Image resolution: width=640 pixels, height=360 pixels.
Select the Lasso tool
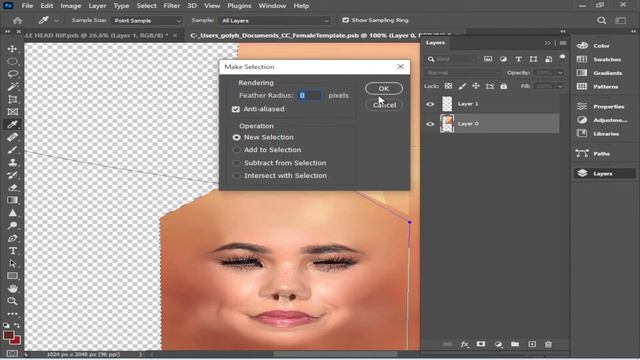(12, 74)
